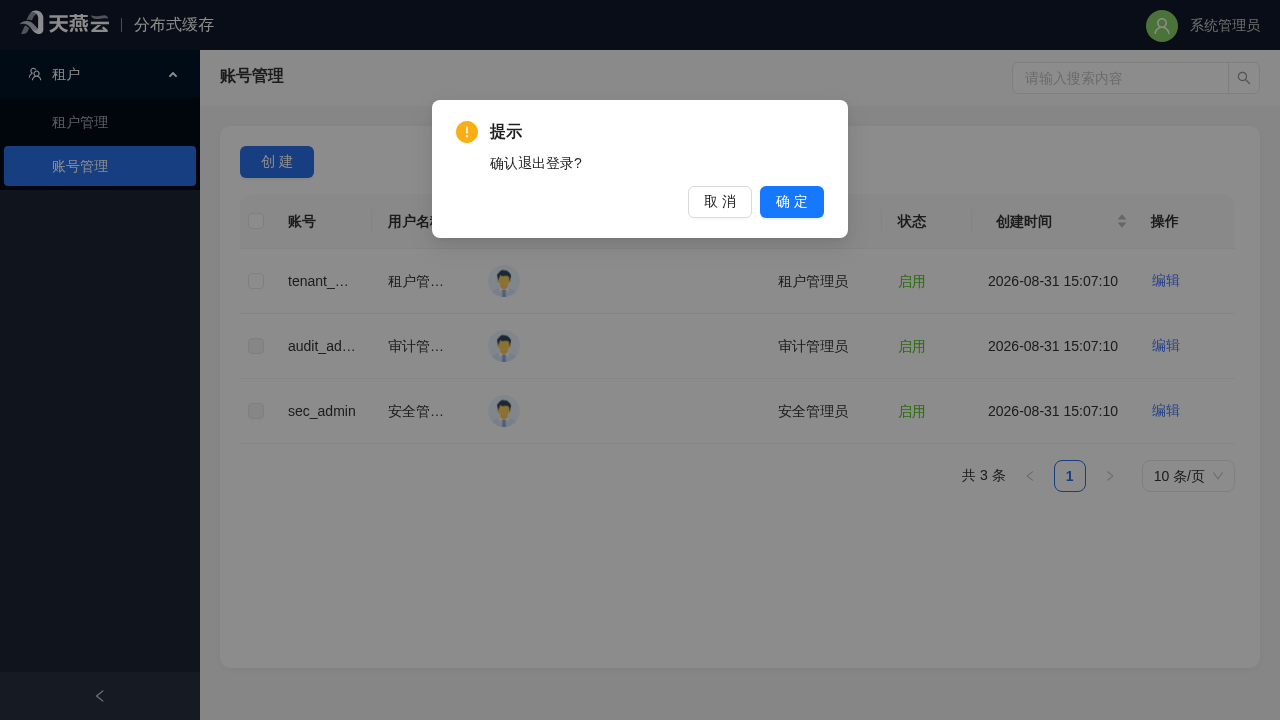Click the search magnifier icon

click(x=1244, y=78)
